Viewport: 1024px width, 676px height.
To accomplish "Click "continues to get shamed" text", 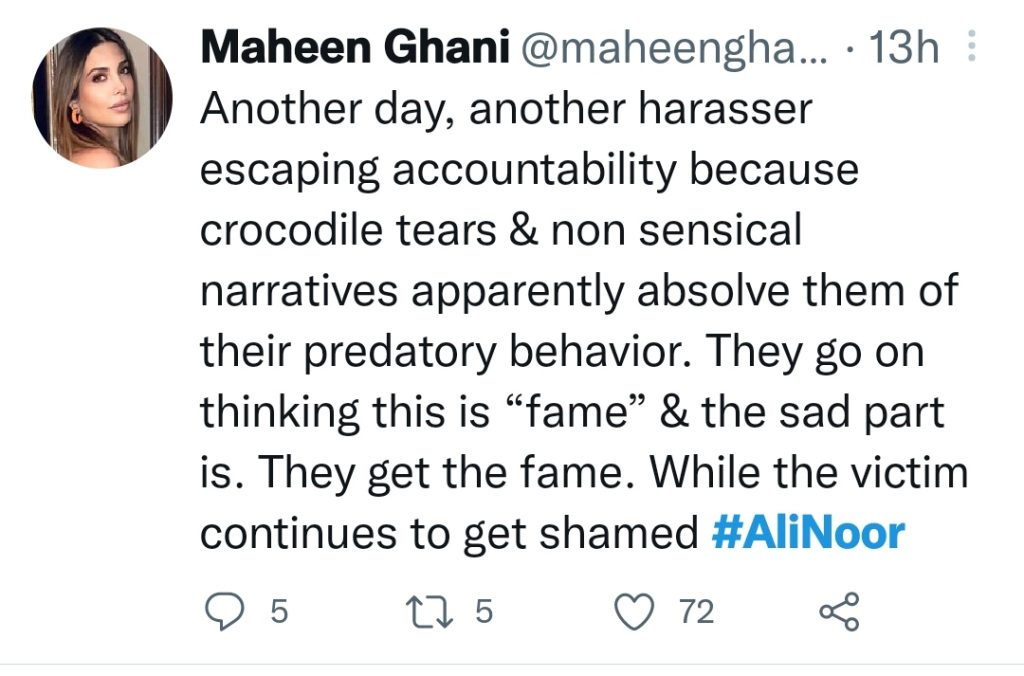I will point(449,535).
